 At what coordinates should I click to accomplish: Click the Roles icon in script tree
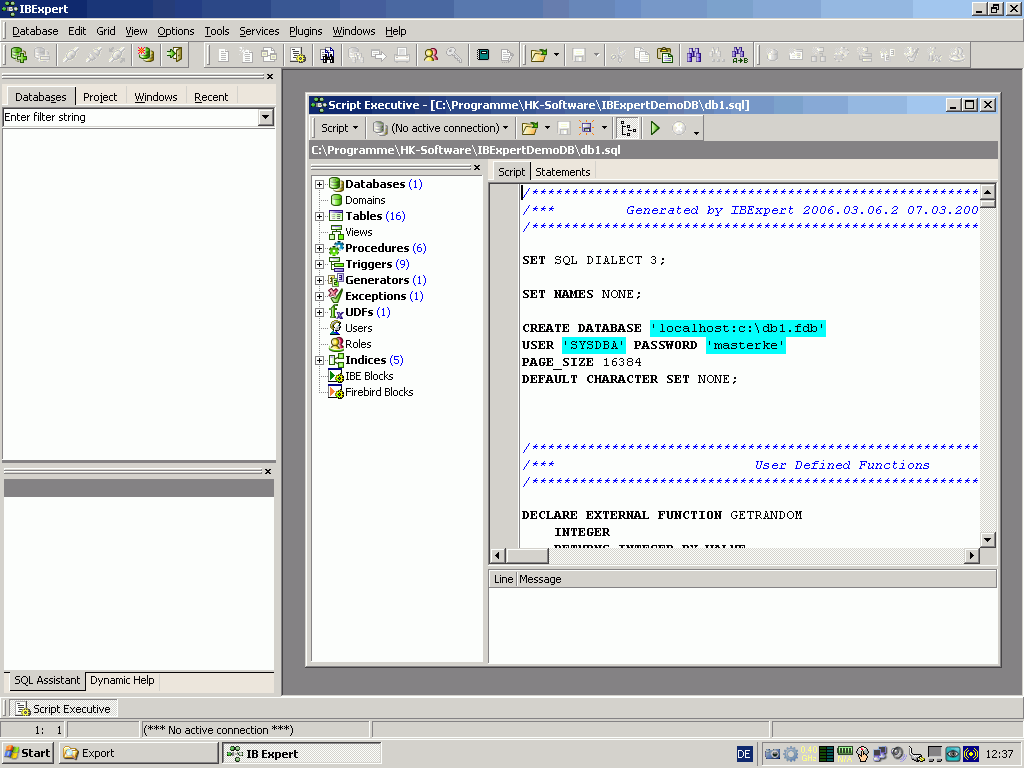pos(336,344)
